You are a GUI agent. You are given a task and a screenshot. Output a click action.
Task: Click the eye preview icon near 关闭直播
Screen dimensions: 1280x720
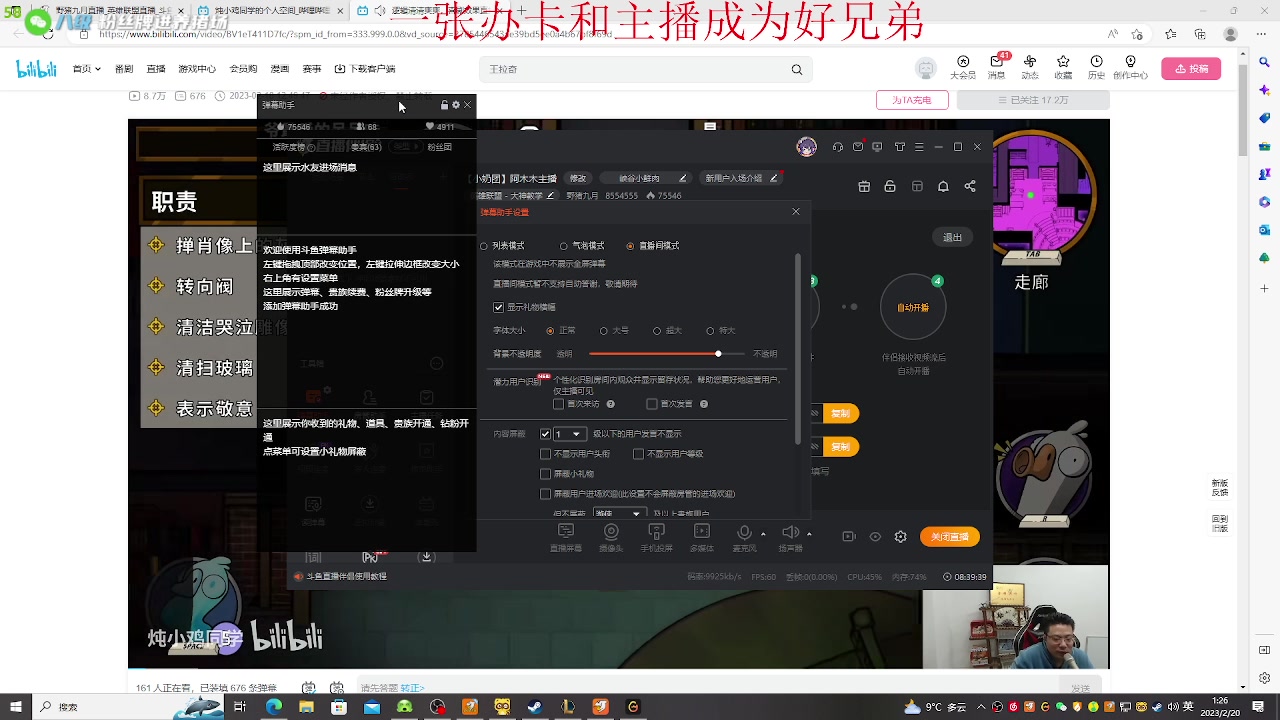point(875,536)
